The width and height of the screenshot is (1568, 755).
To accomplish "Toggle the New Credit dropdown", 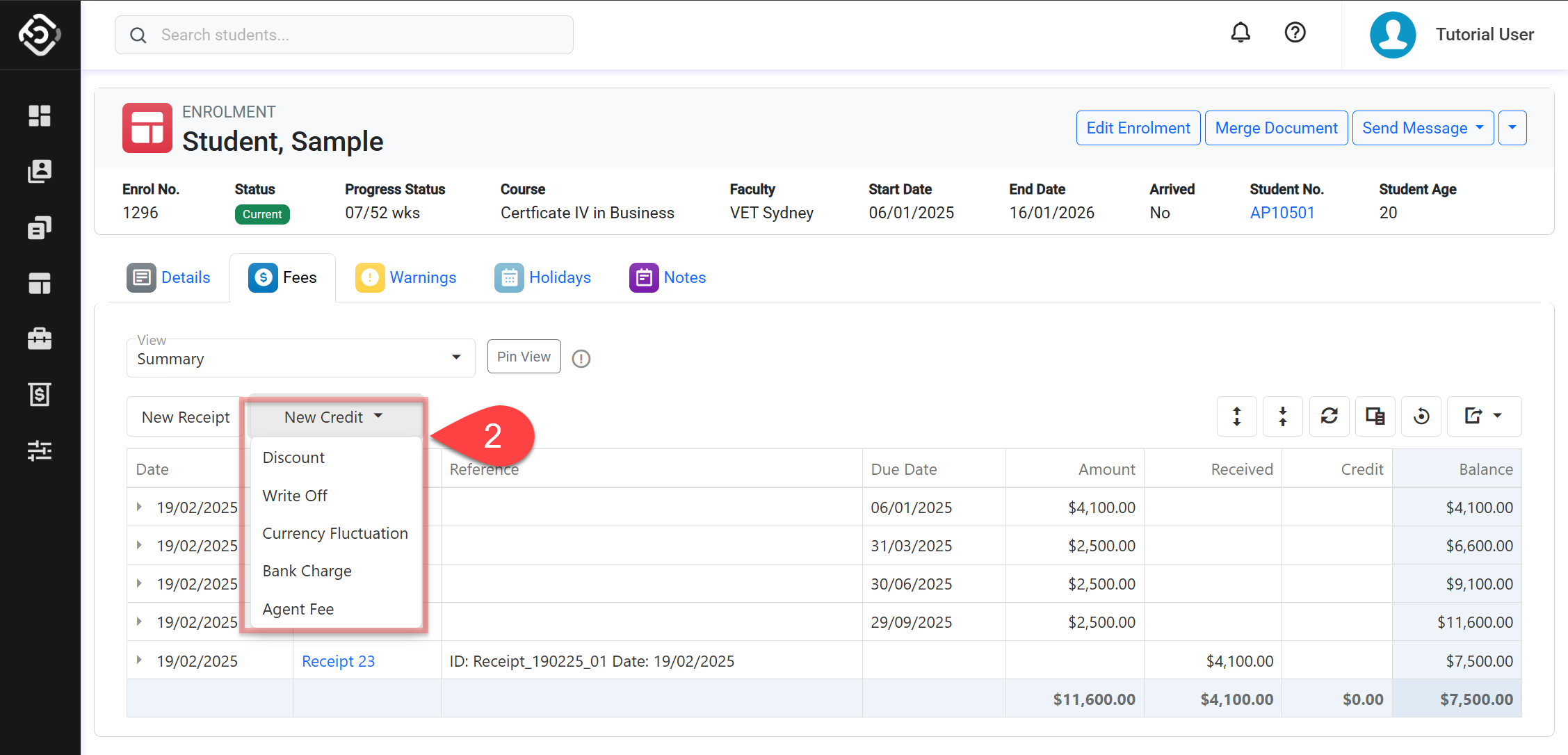I will pyautogui.click(x=334, y=417).
